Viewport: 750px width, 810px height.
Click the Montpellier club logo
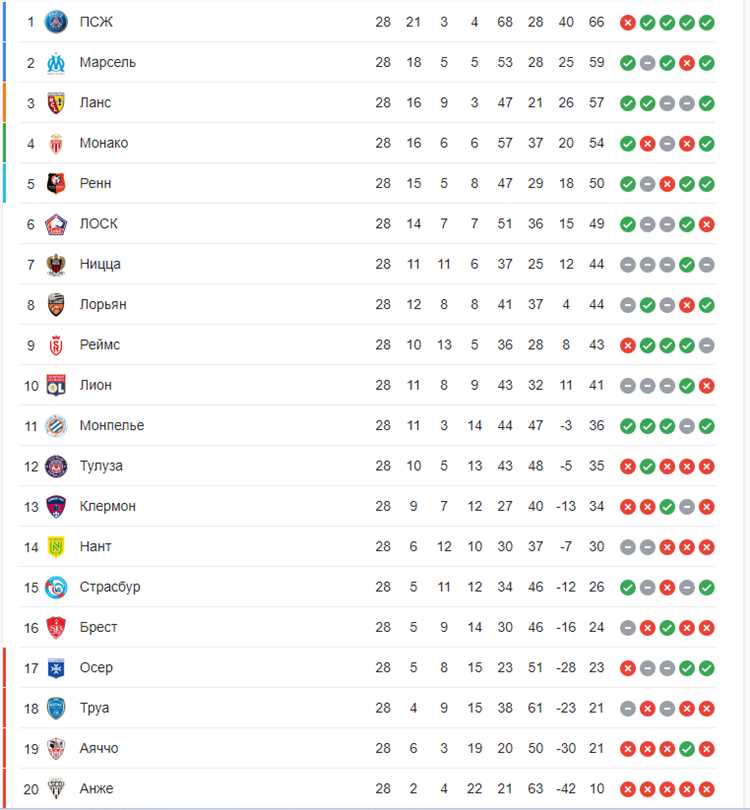(56, 426)
